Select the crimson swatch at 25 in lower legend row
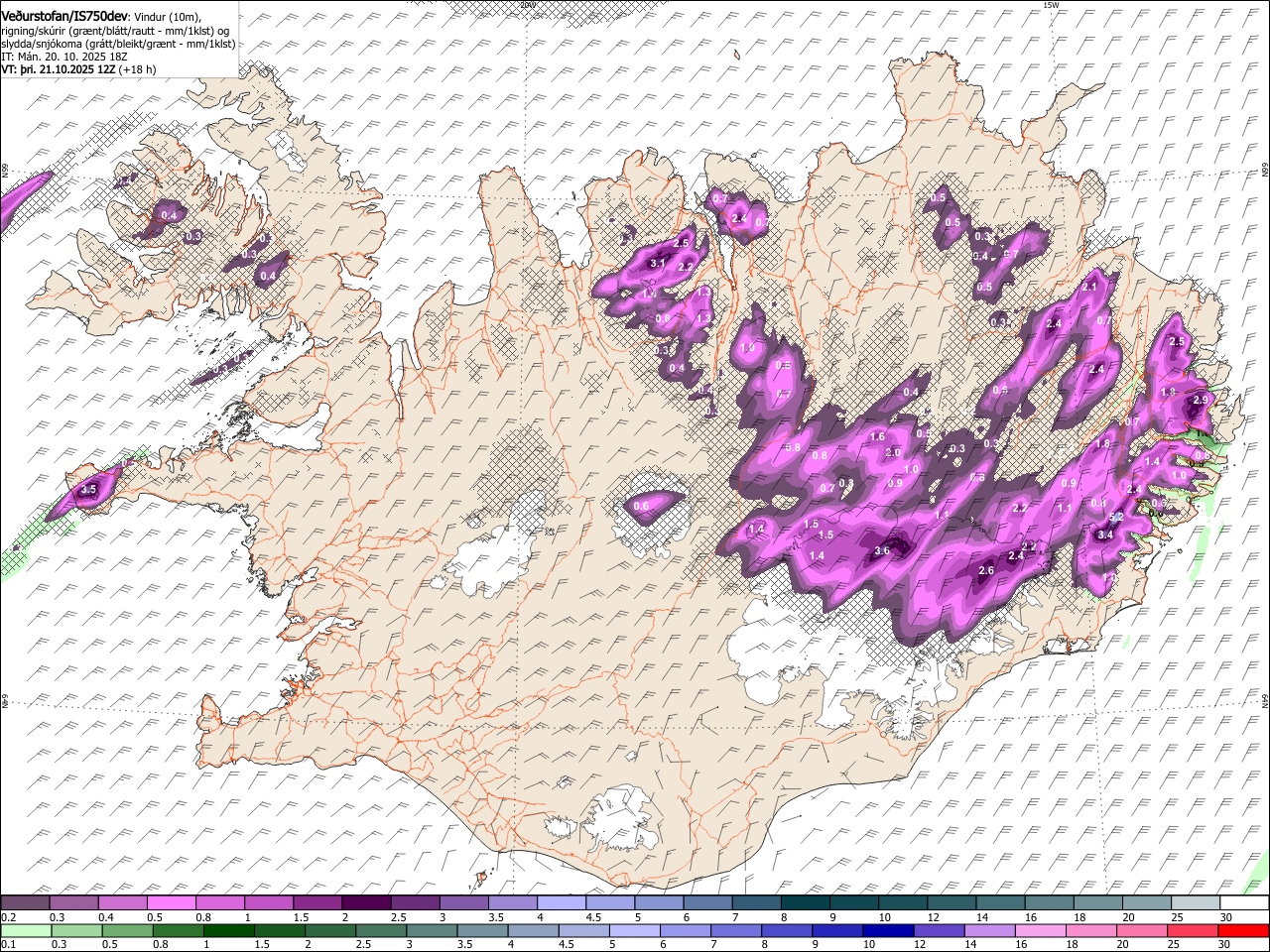Screen dimensions: 1270x952 1194,930
